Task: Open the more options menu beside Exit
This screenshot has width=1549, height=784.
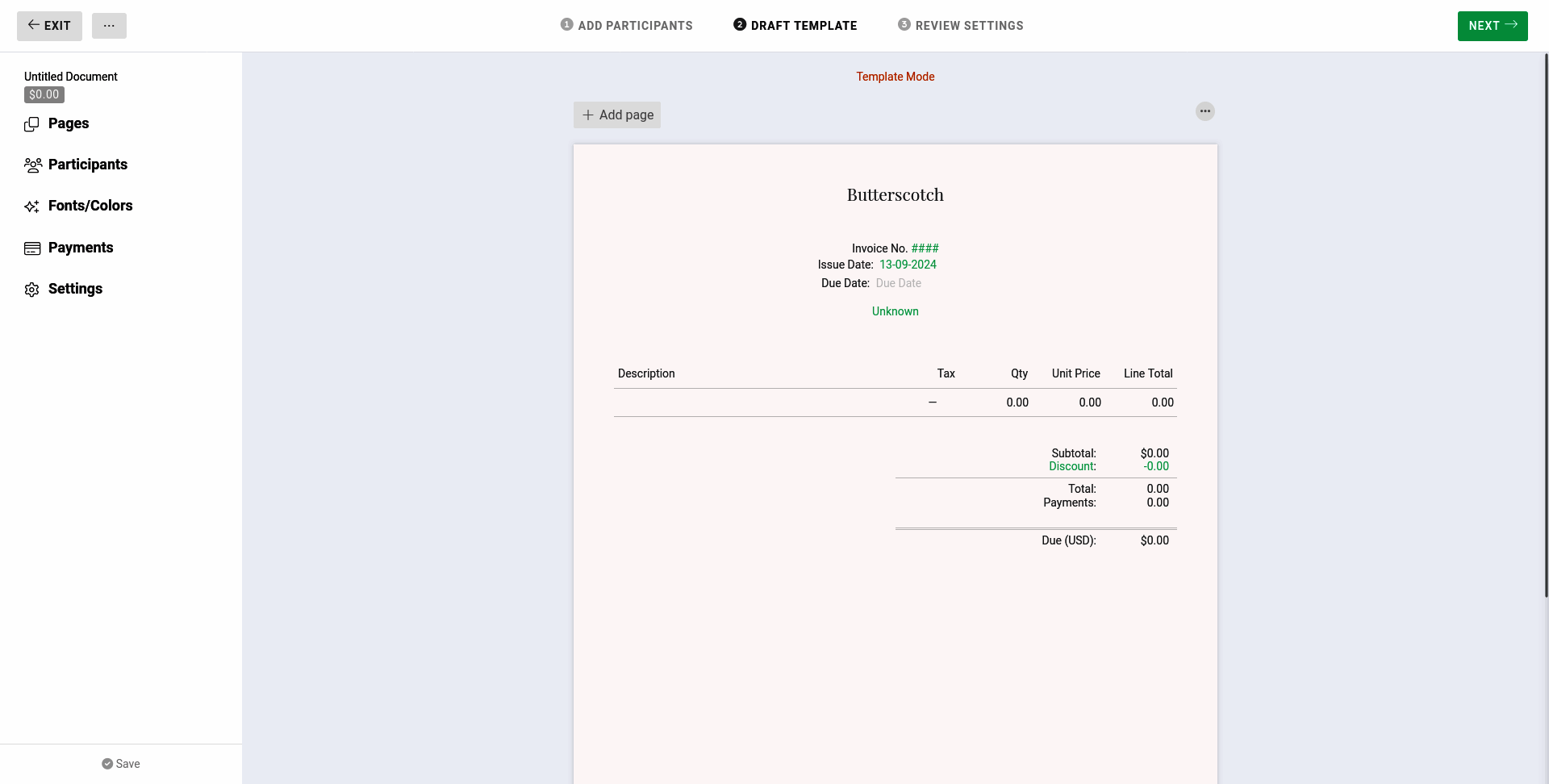Action: point(109,26)
